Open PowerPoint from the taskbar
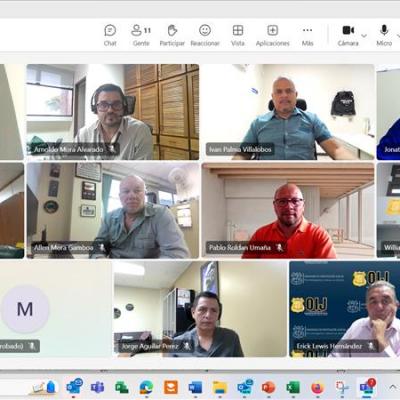The image size is (400, 400). [x=269, y=387]
